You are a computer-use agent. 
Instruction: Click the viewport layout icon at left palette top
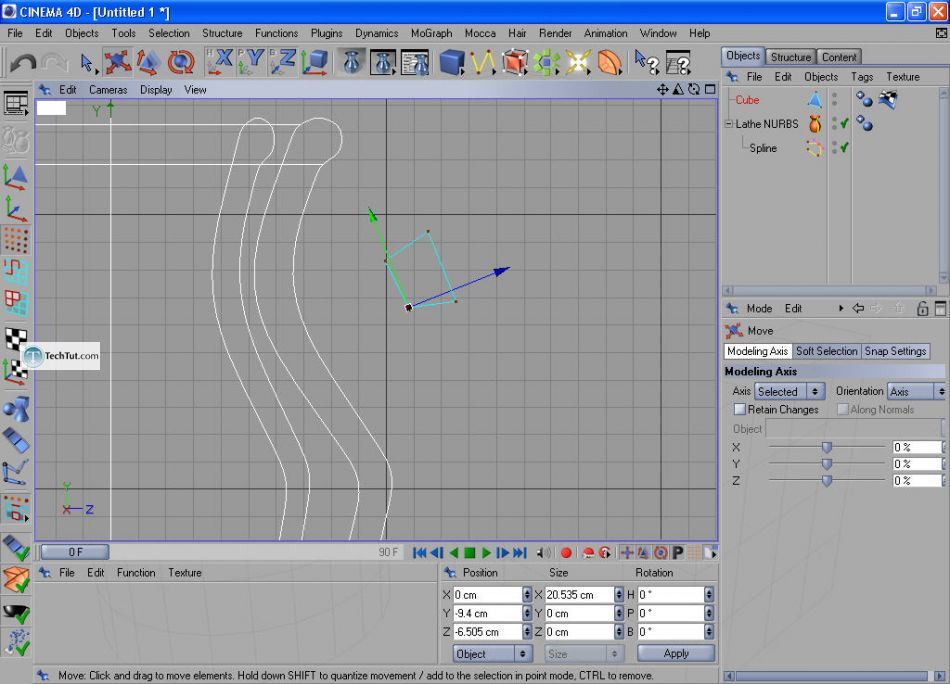(16, 104)
